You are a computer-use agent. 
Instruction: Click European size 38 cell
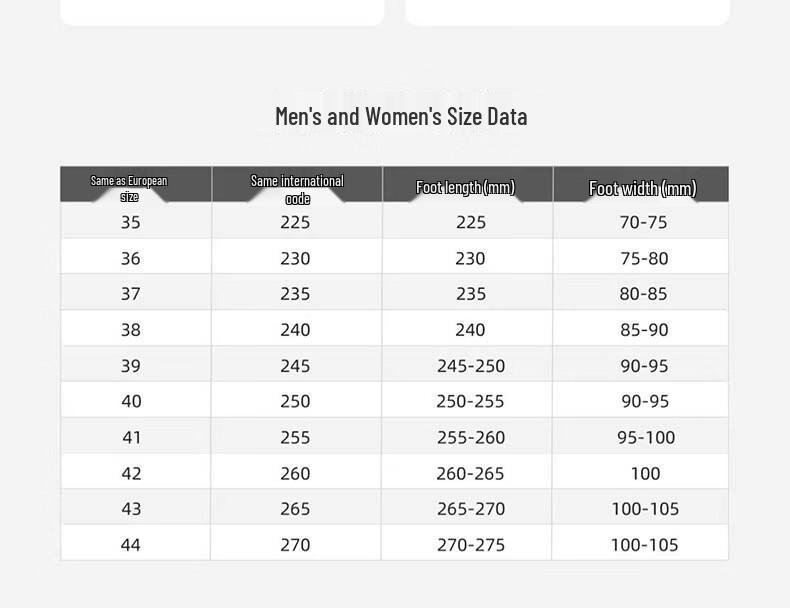(136, 328)
